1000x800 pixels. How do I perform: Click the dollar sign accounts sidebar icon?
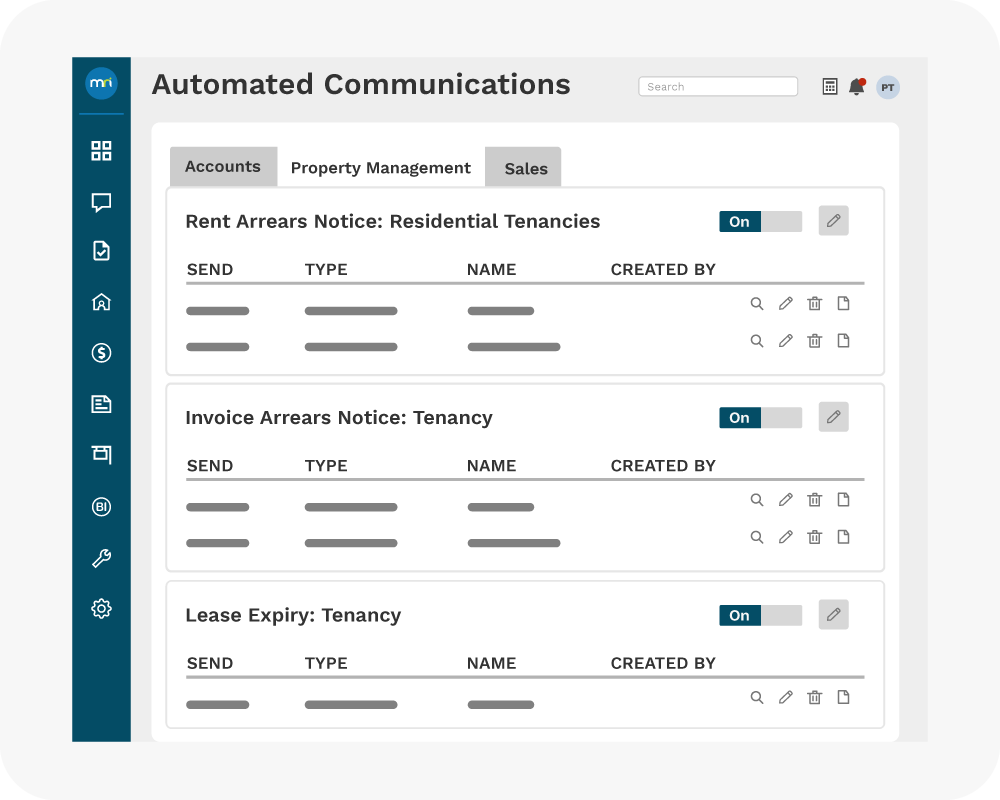[101, 353]
